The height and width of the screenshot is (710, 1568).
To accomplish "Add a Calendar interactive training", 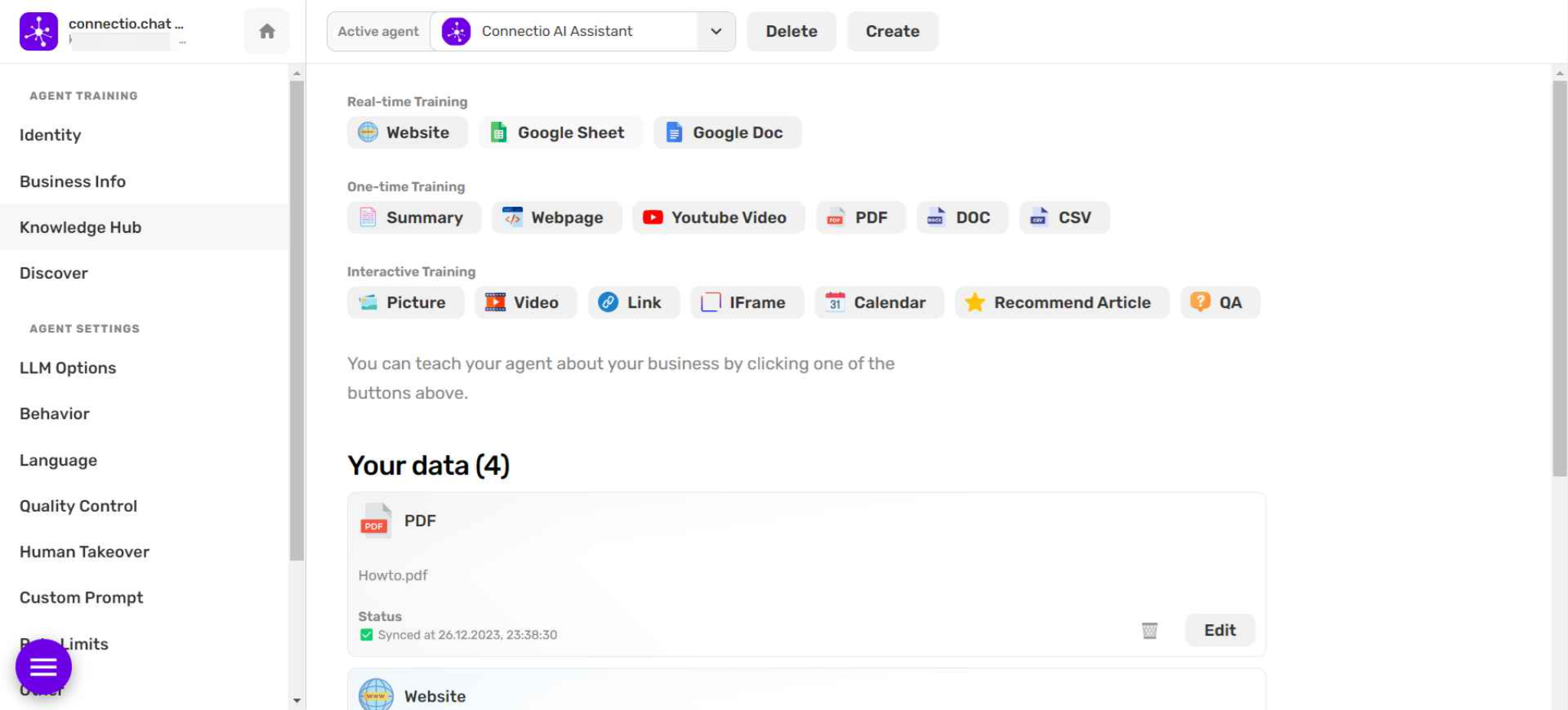I will tap(879, 303).
